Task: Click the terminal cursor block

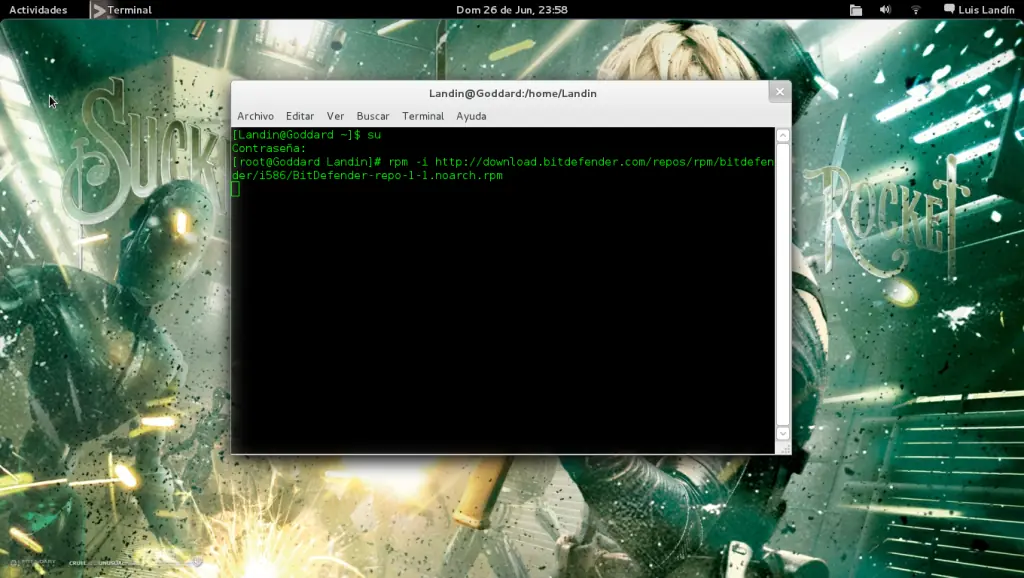Action: point(236,189)
